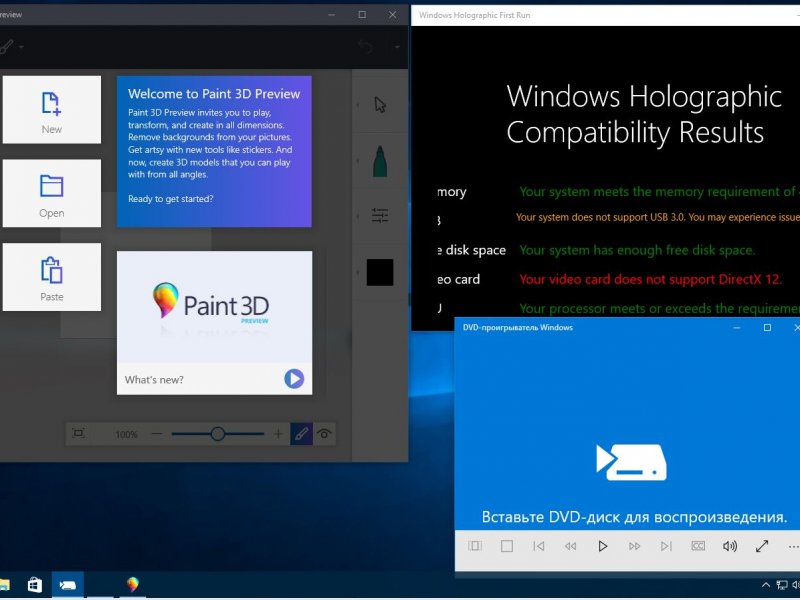800x600 pixels.
Task: Expand the arrow beside the marker tool
Action: [x=358, y=161]
